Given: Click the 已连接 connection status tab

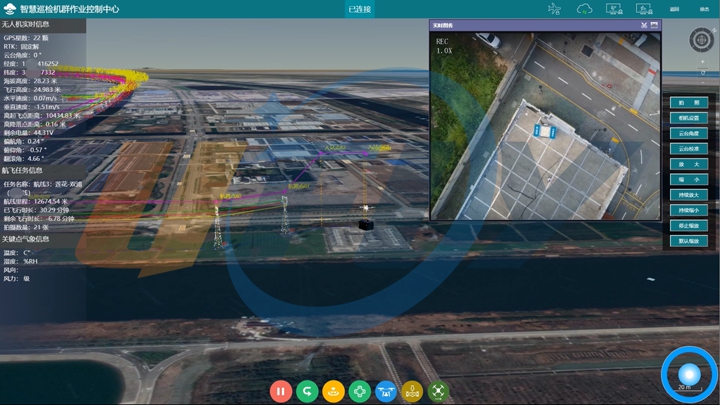Looking at the screenshot, I should tap(360, 9).
